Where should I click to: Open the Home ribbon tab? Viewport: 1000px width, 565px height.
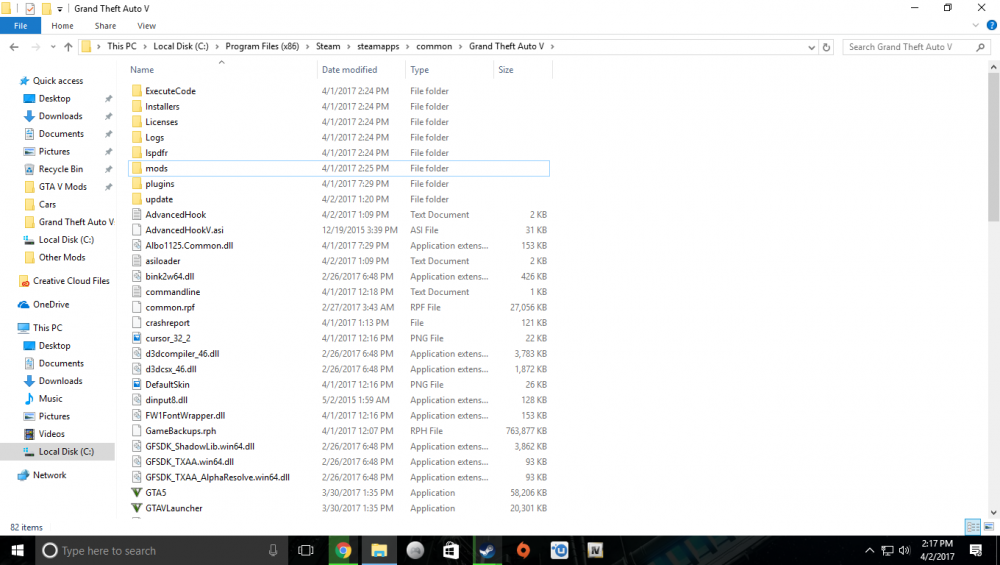tap(62, 26)
